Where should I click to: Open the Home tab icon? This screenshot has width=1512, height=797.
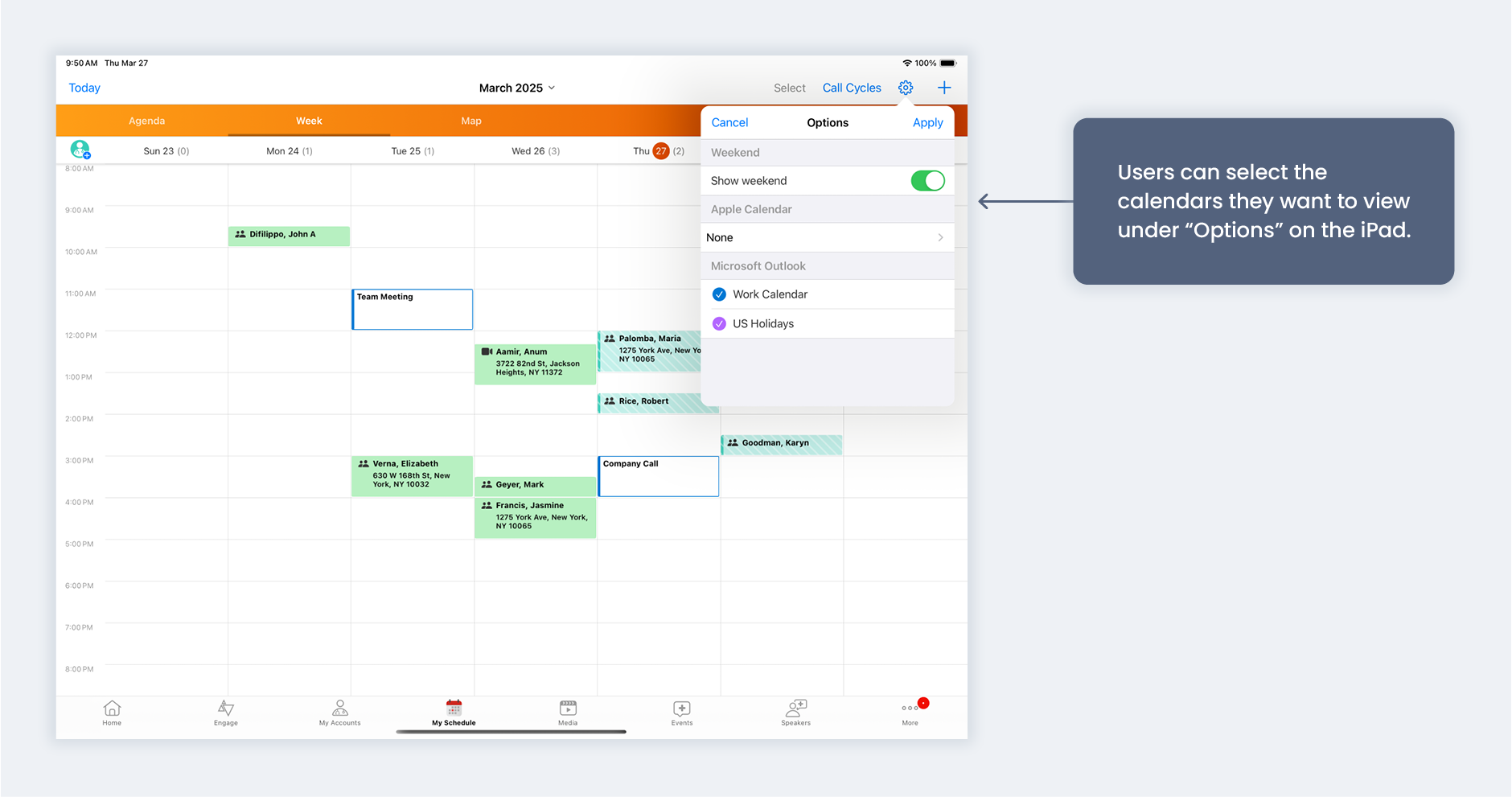point(112,711)
